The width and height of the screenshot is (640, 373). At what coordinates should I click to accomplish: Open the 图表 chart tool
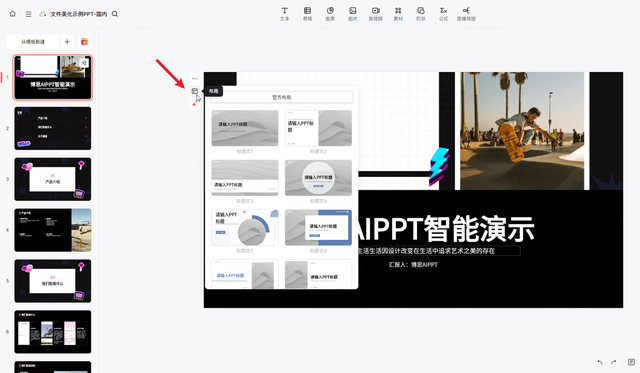330,13
